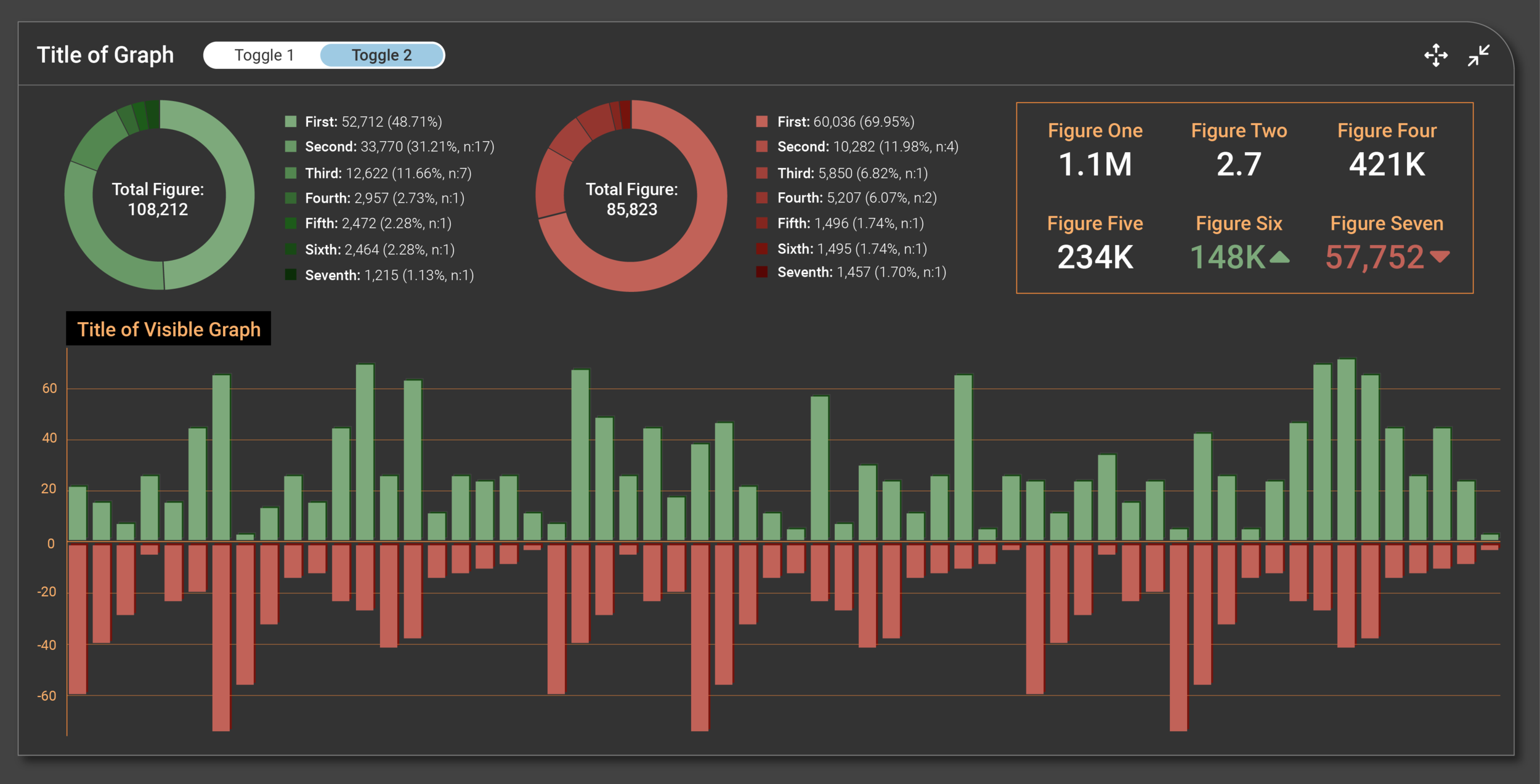Click the 'Title of Graph' heading
This screenshot has height=784, width=1540.
(x=105, y=55)
